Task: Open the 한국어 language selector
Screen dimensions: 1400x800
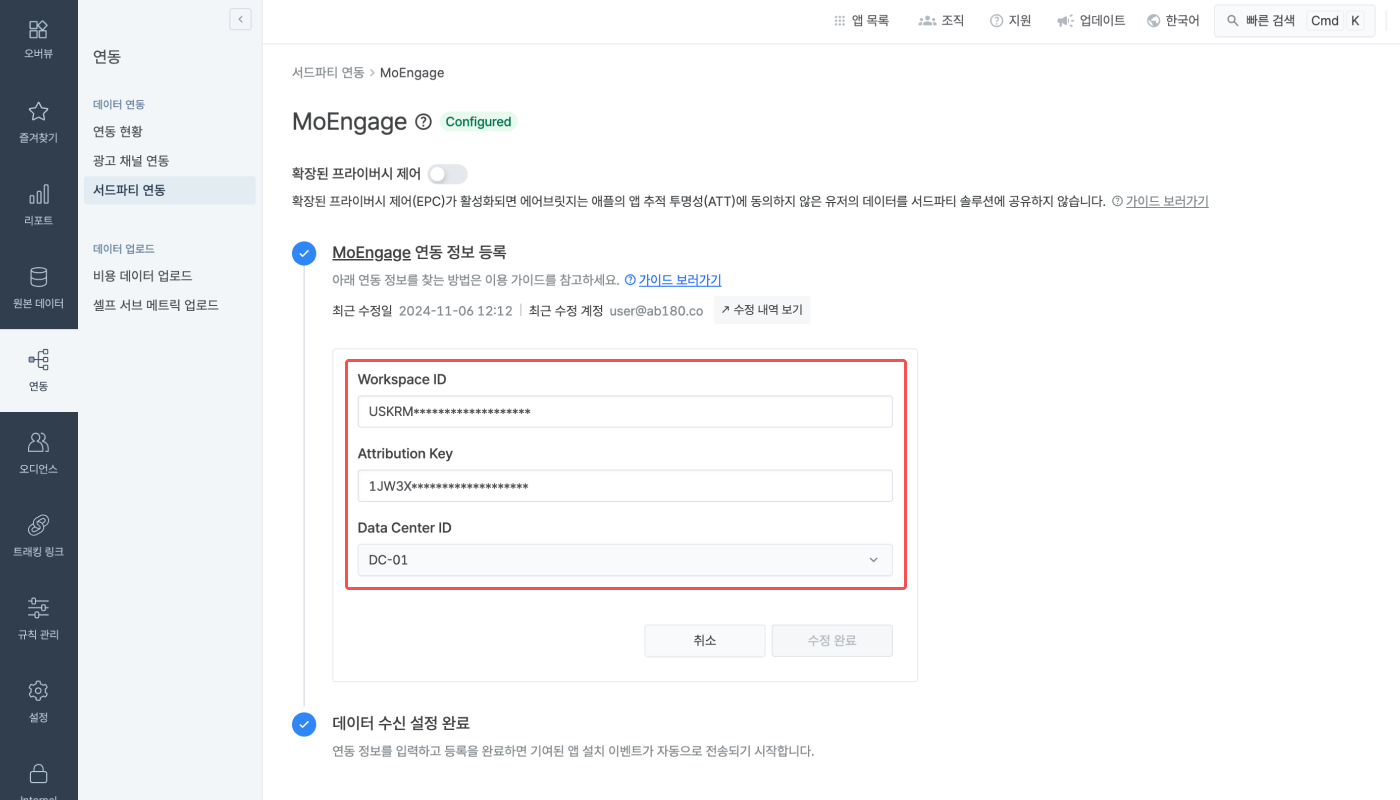Action: [1173, 21]
